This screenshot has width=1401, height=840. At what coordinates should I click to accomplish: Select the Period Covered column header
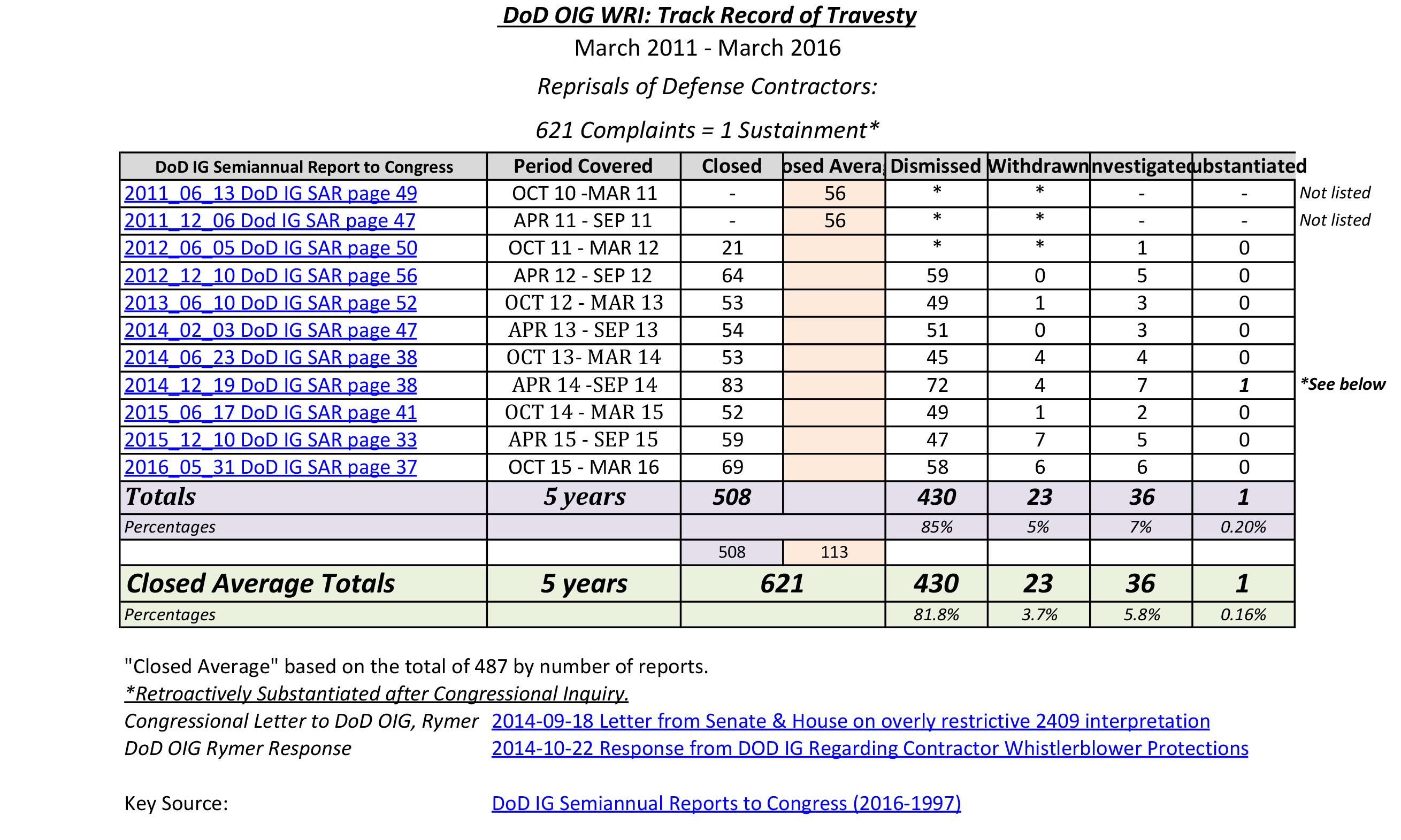[583, 166]
